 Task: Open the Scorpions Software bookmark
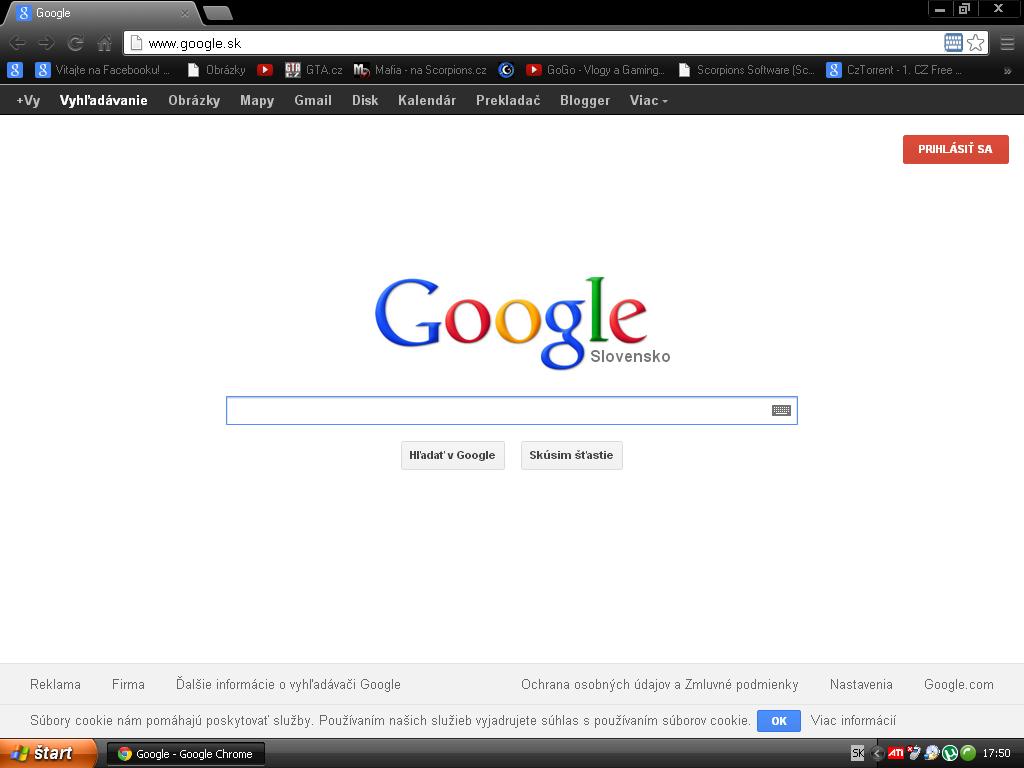point(746,70)
